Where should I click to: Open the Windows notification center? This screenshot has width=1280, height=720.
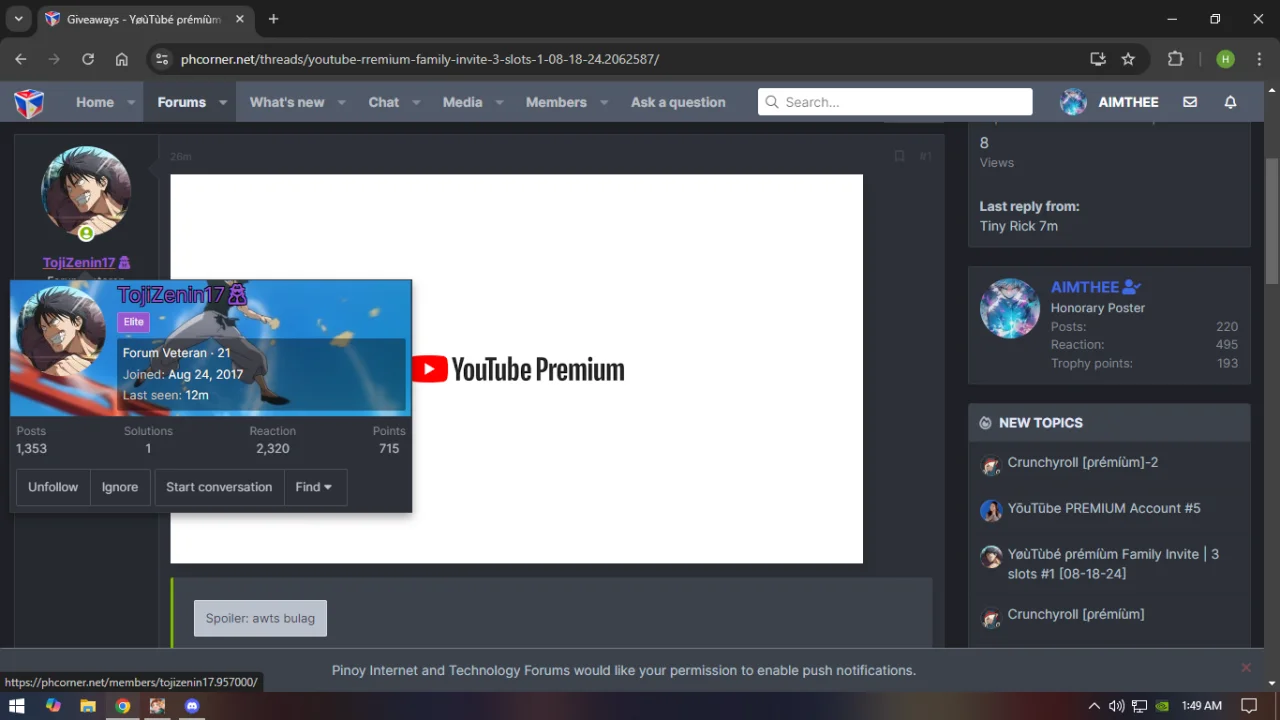(1248, 706)
